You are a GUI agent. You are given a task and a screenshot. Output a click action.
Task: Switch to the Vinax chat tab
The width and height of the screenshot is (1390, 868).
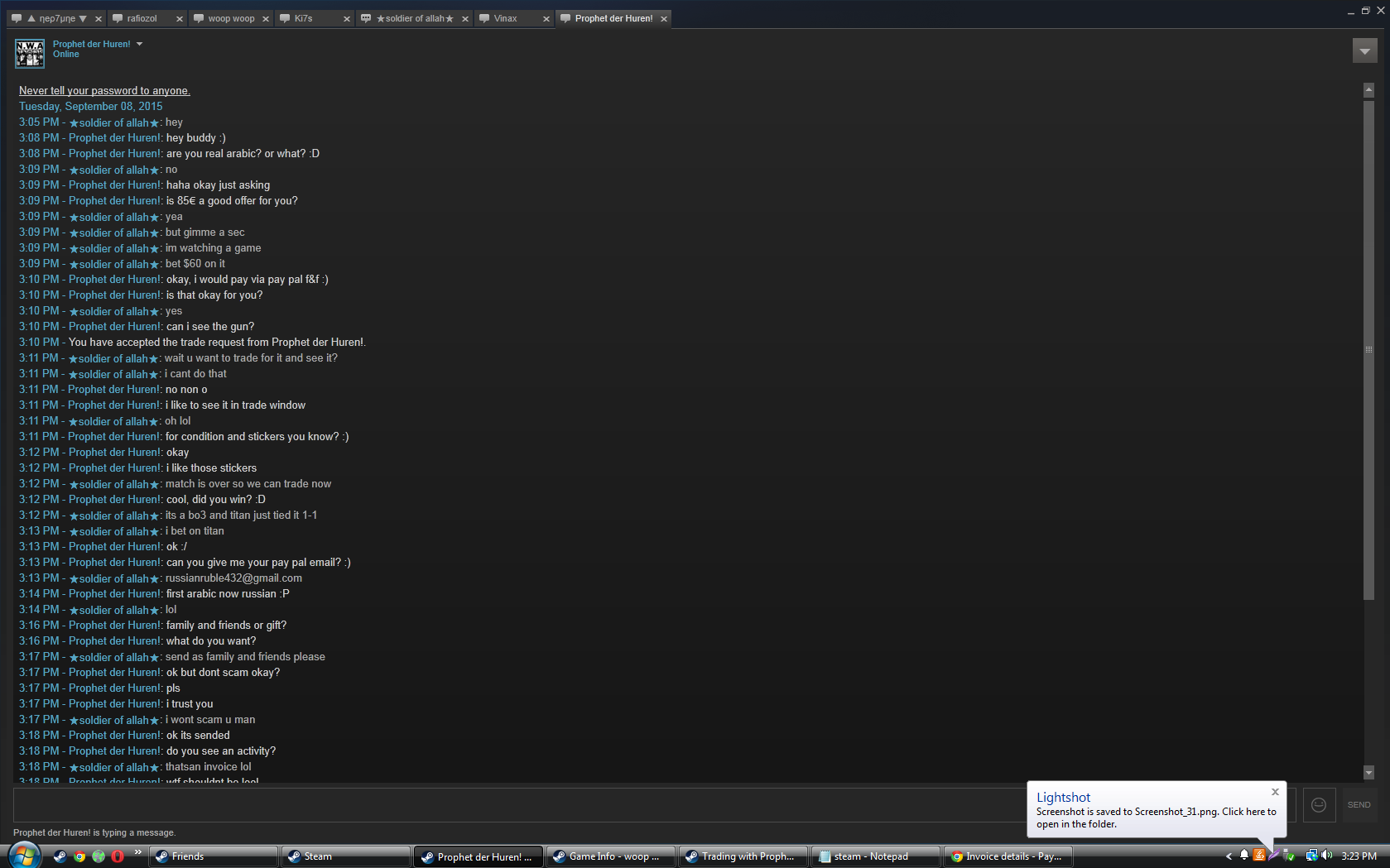click(x=505, y=18)
